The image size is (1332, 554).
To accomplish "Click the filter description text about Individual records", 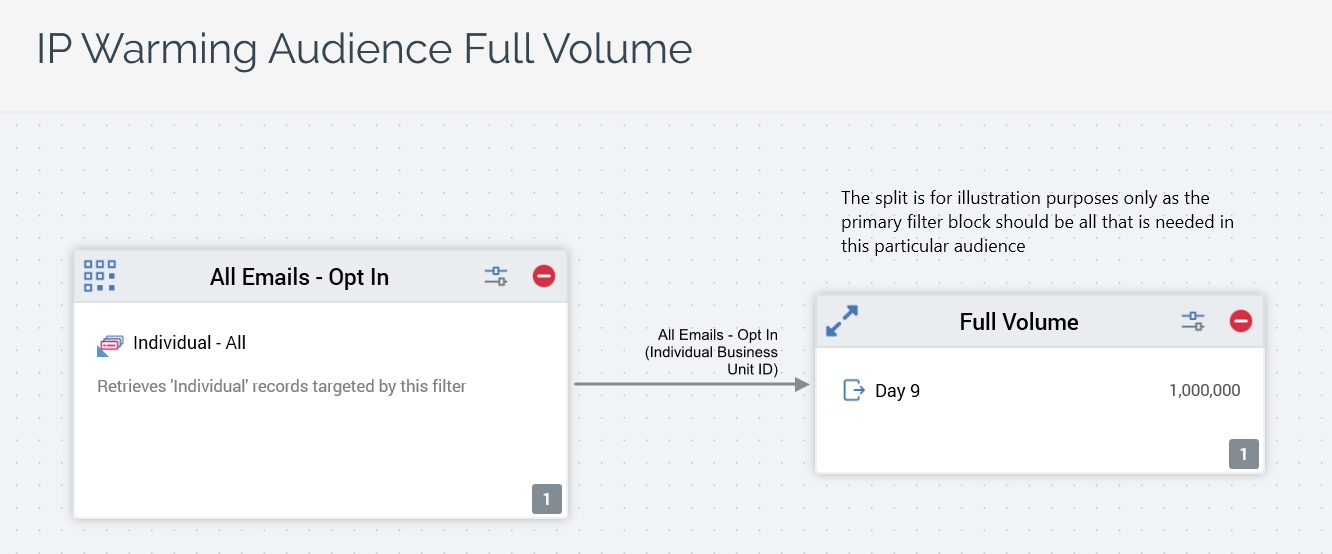I will click(281, 386).
